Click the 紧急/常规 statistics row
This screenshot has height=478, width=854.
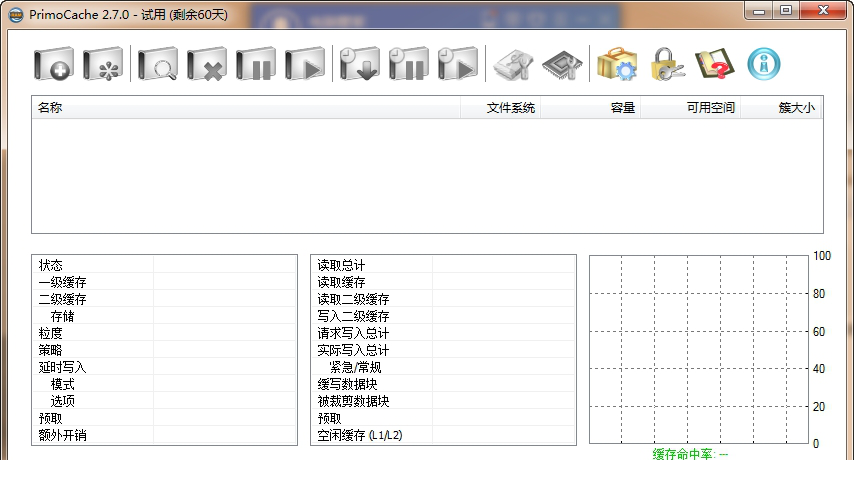[443, 367]
